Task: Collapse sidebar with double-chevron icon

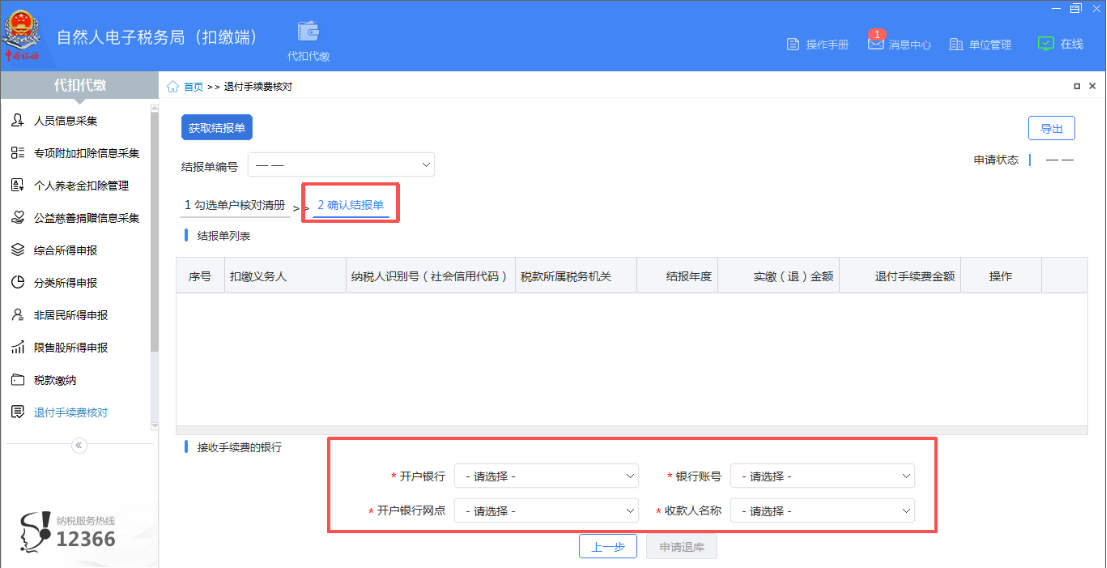Action: (79, 445)
